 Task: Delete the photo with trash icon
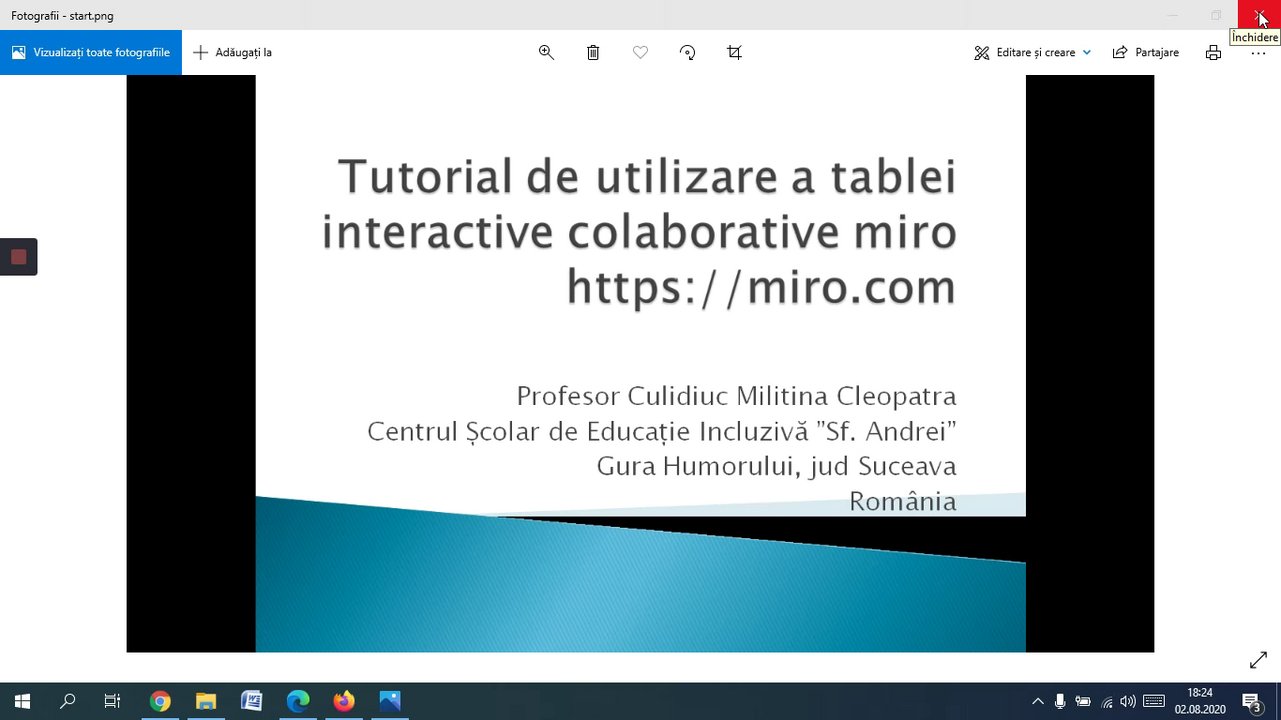tap(593, 52)
